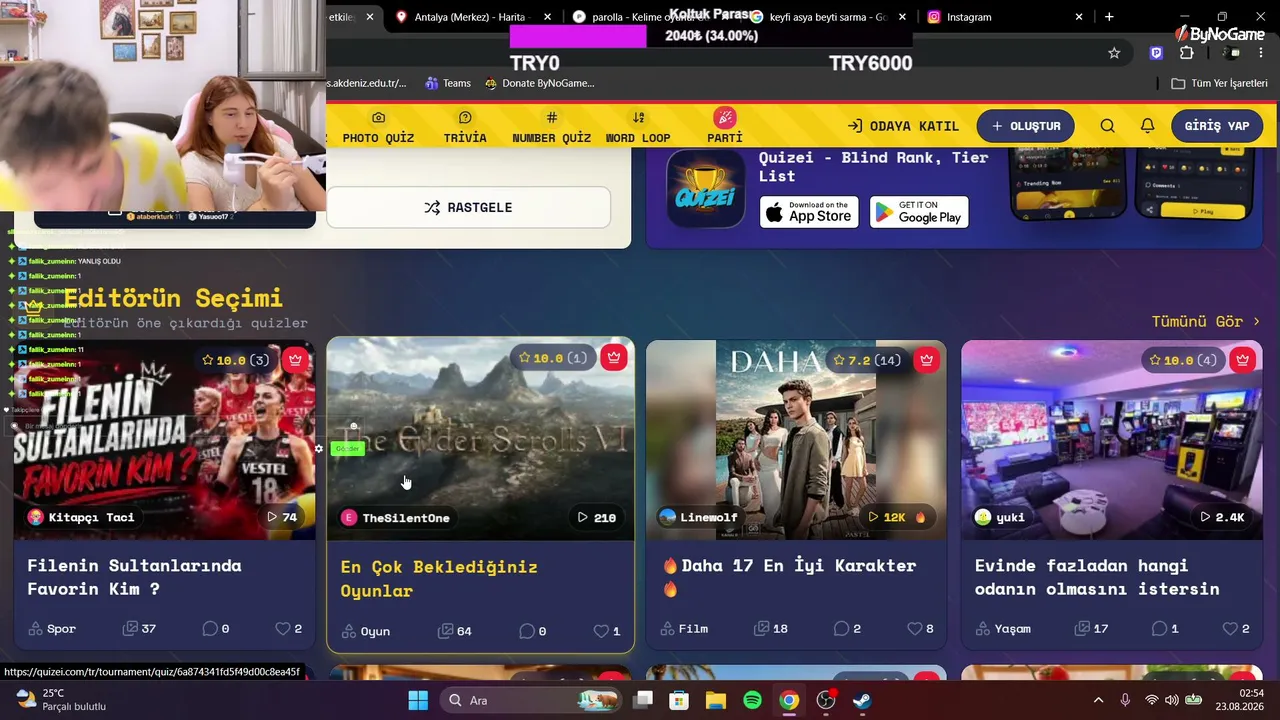
Task: Open the Daha 17 quiz thumbnail
Action: click(796, 440)
